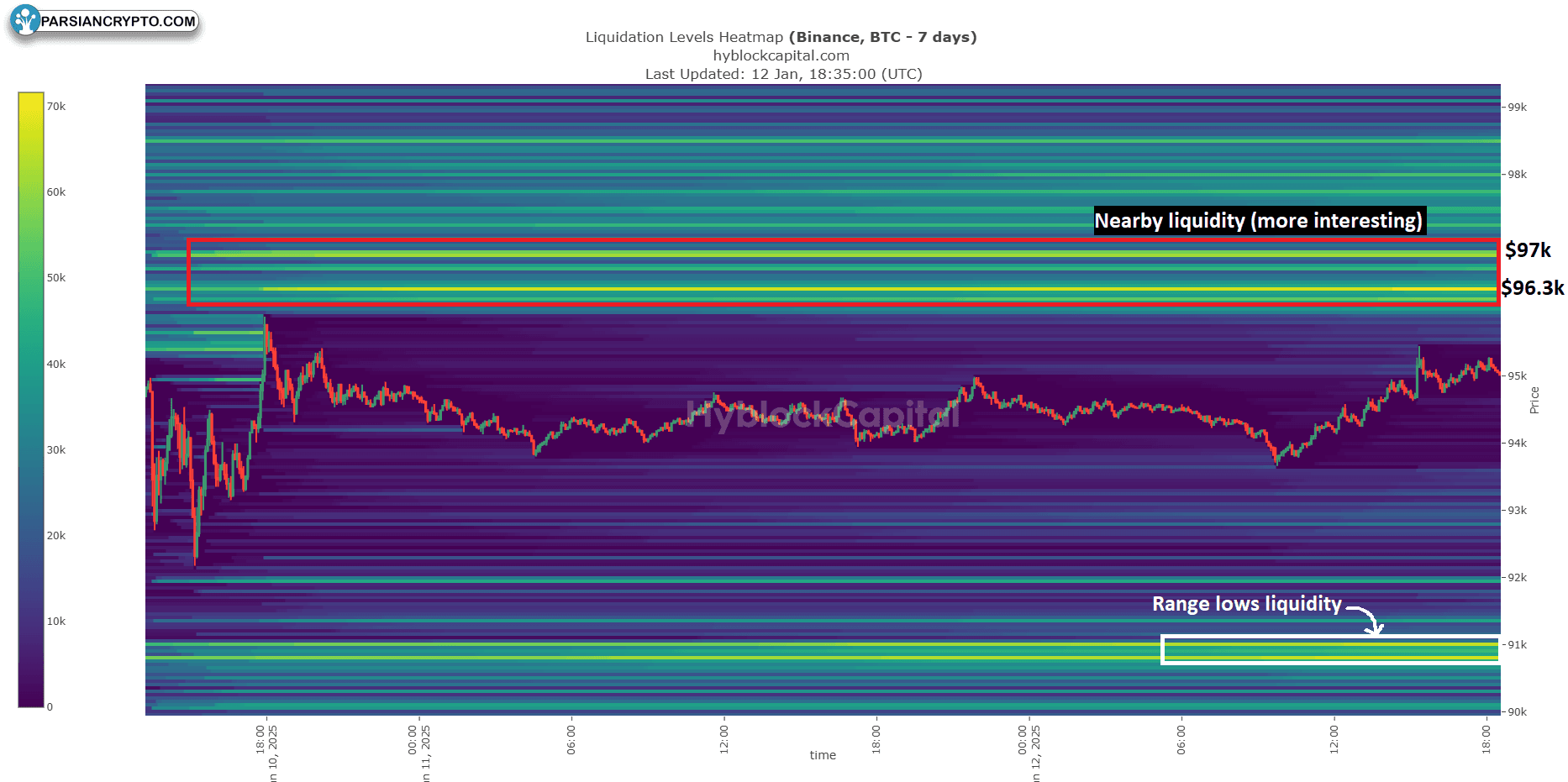Click the 30k color scale label
This screenshot has height=782, width=1568.
[x=56, y=450]
